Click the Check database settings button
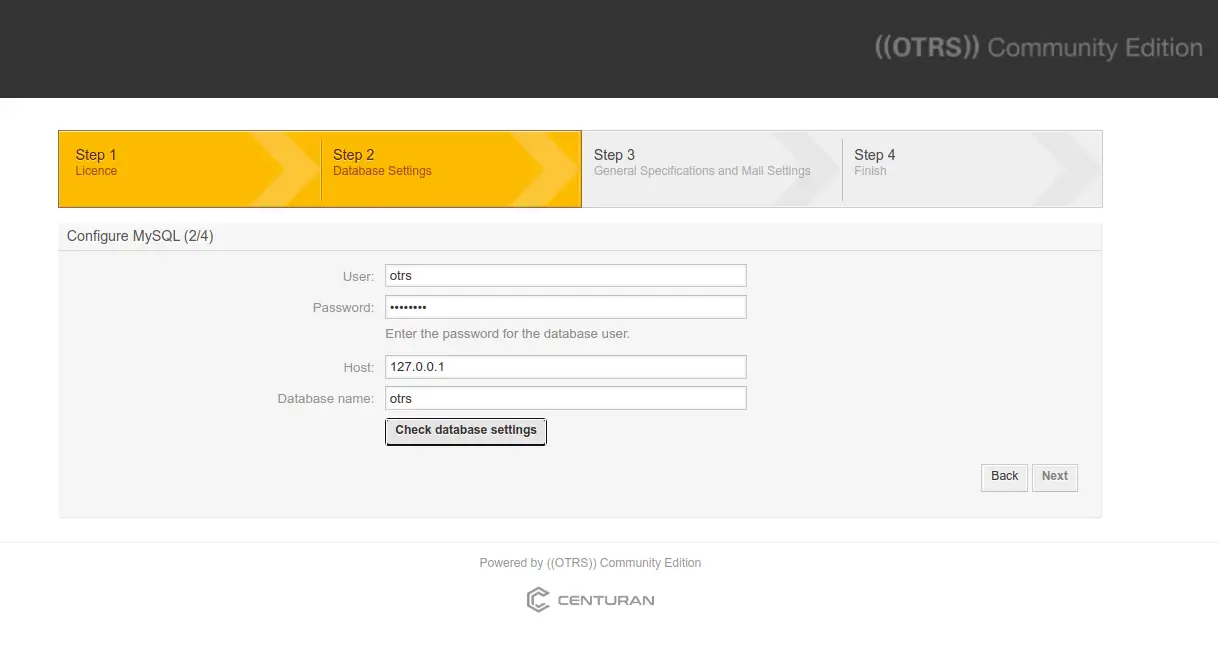This screenshot has width=1218, height=649. (466, 431)
